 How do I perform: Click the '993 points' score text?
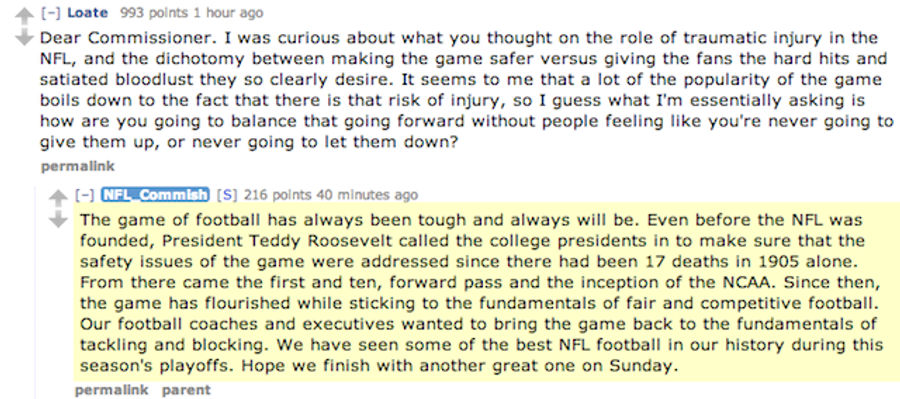point(148,13)
